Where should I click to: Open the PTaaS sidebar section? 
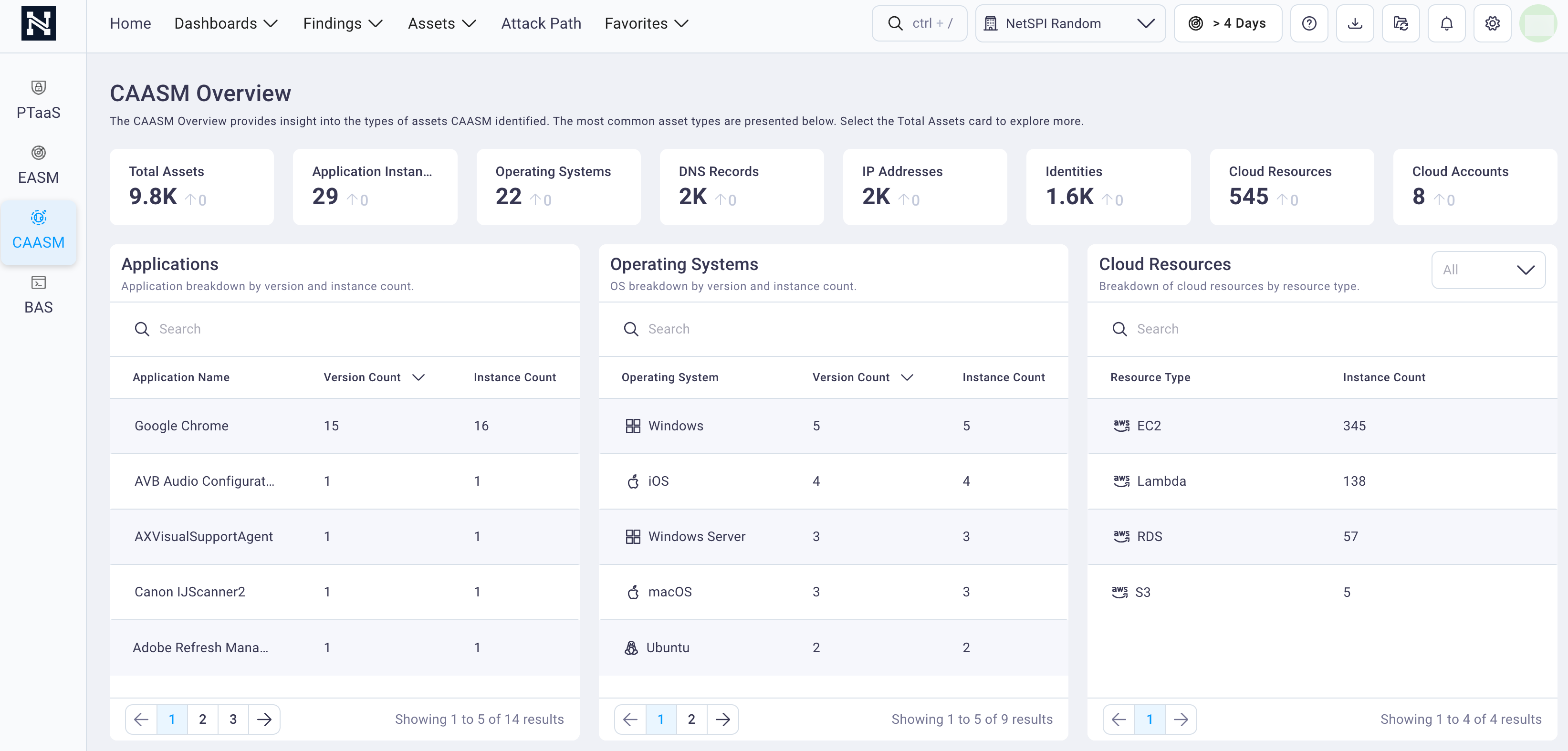click(38, 100)
